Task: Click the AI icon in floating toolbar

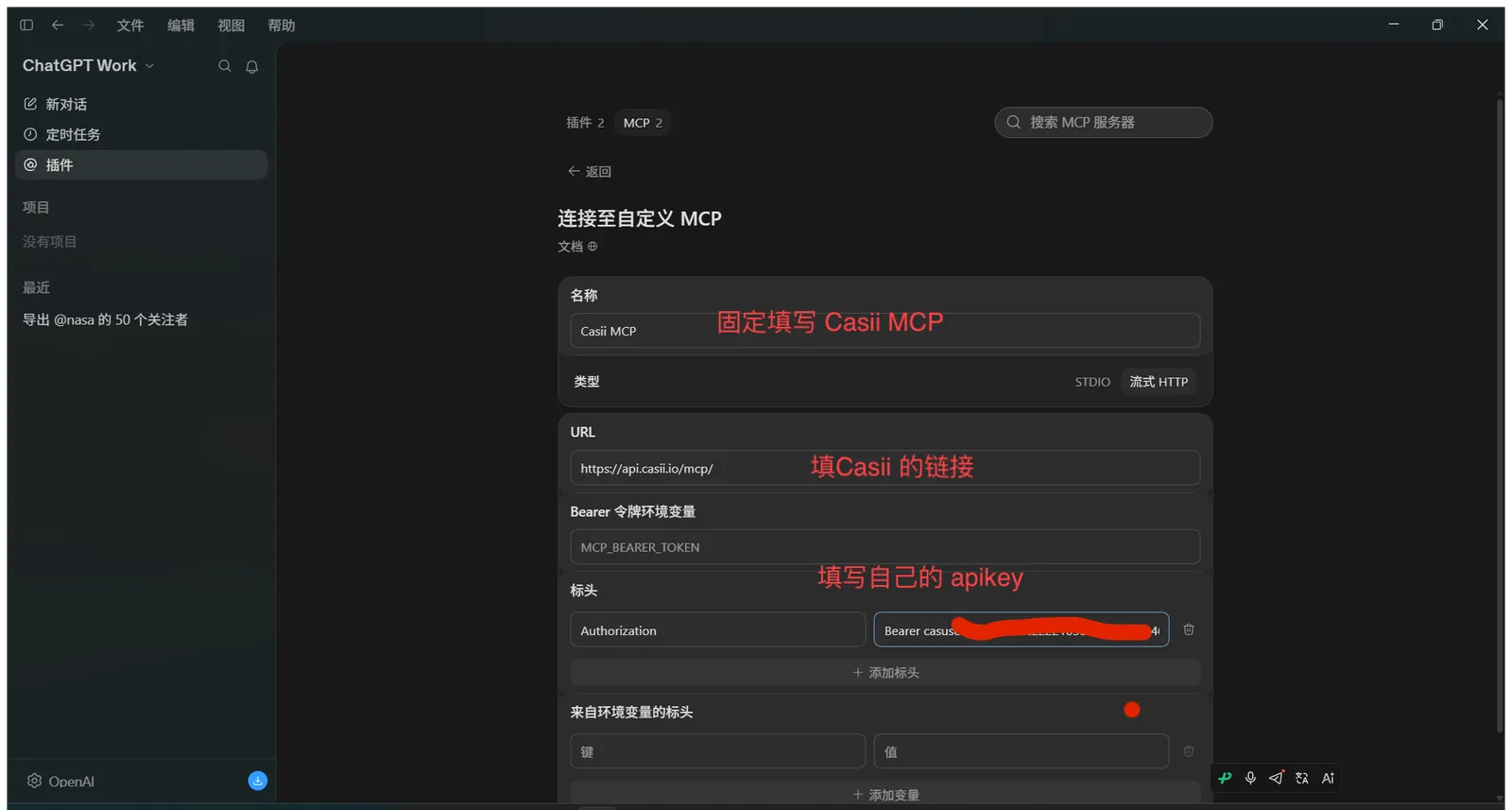Action: click(x=1328, y=778)
